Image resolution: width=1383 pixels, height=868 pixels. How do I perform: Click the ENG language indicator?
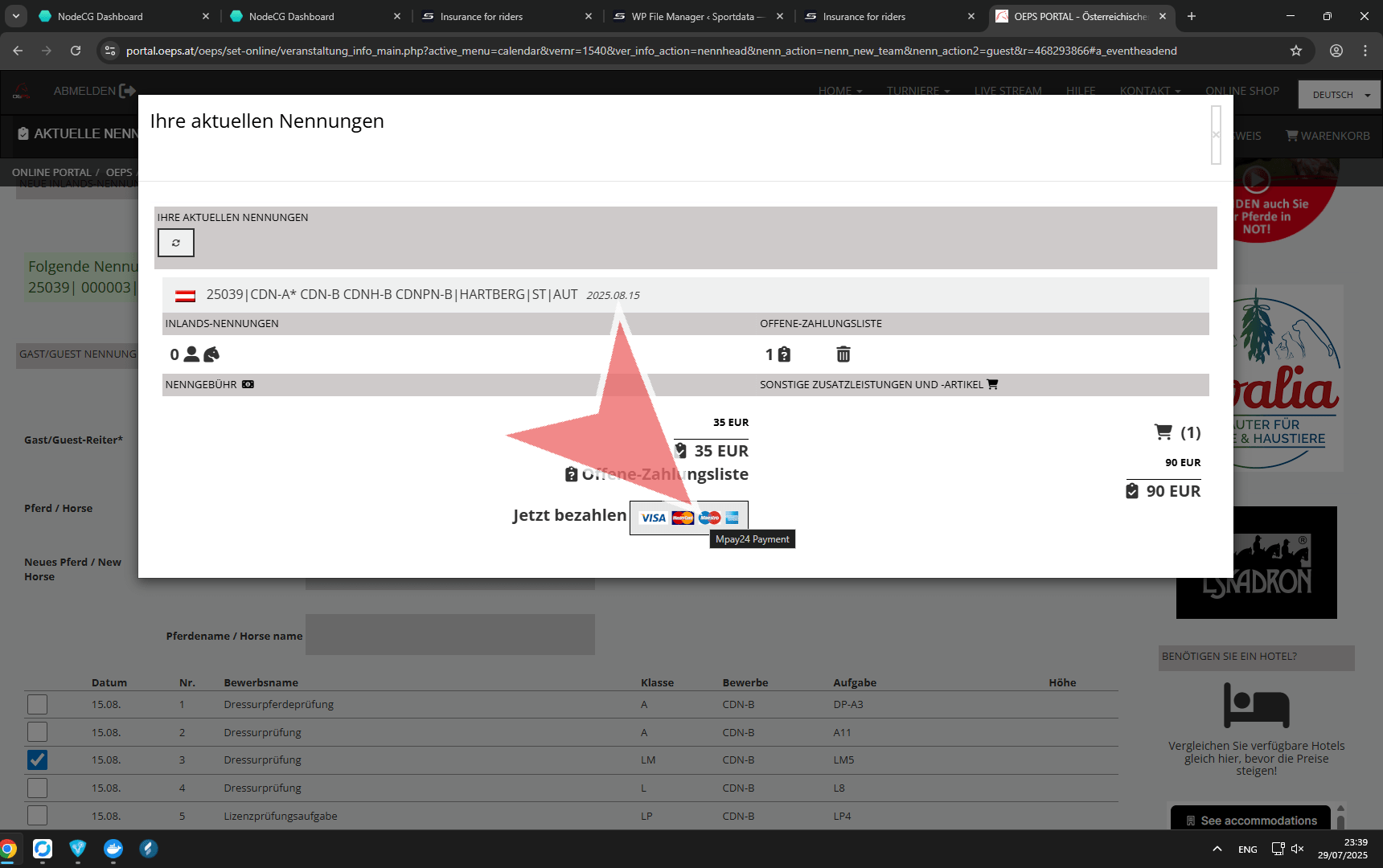pos(1248,850)
